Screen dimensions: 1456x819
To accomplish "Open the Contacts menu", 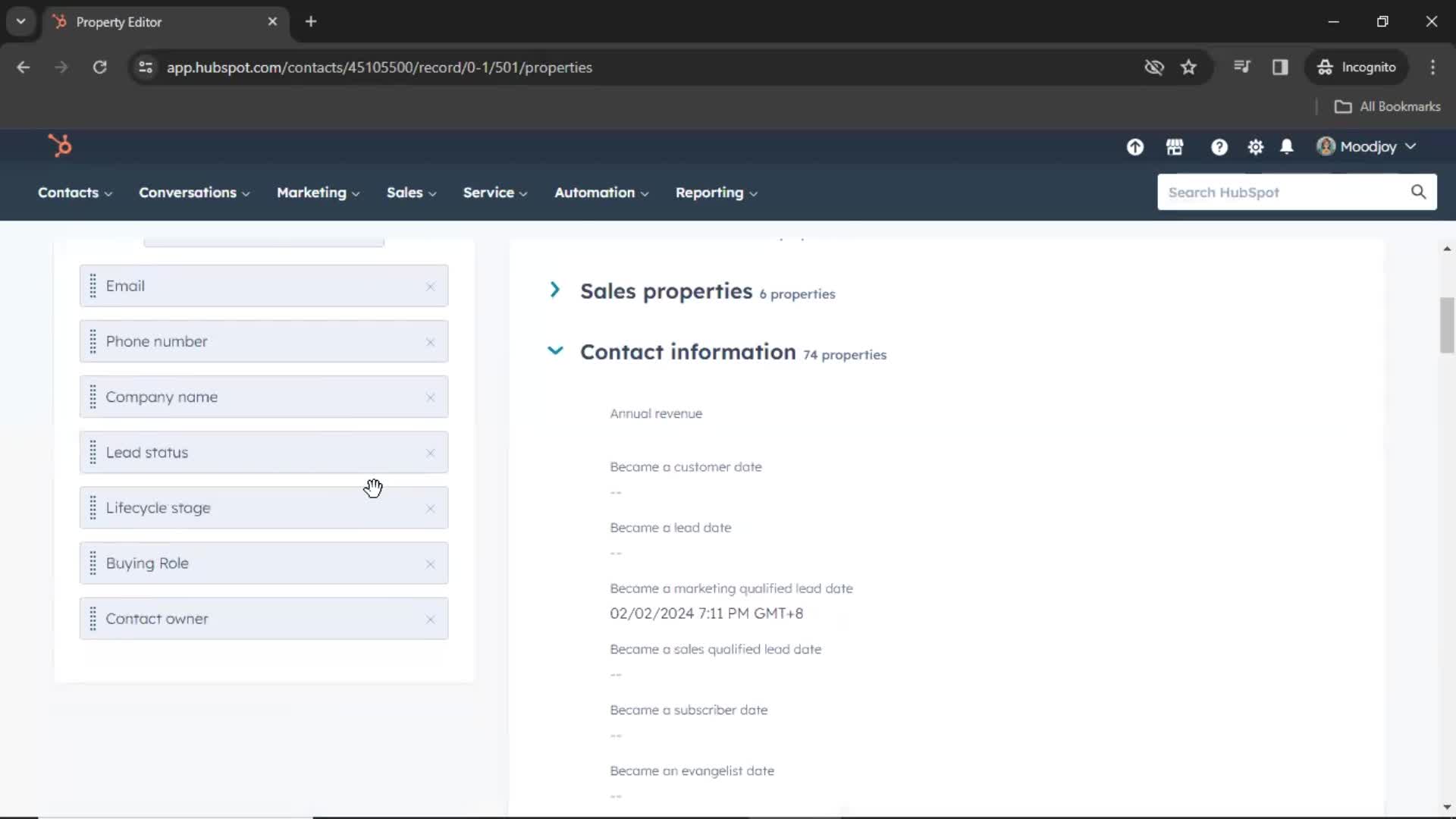I will (x=75, y=193).
